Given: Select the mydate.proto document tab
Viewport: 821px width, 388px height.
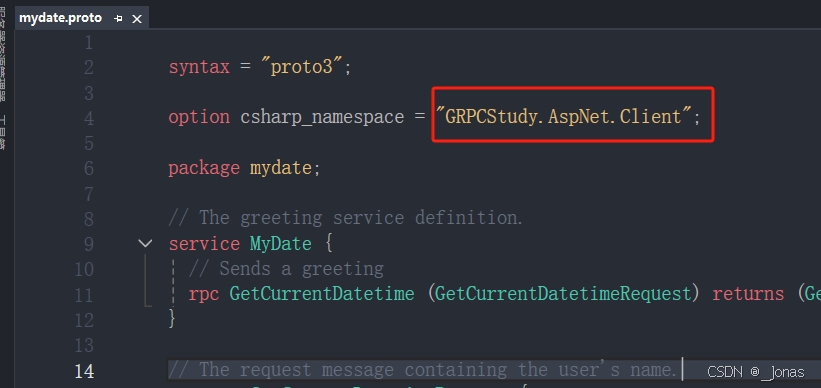Looking at the screenshot, I should (x=61, y=18).
